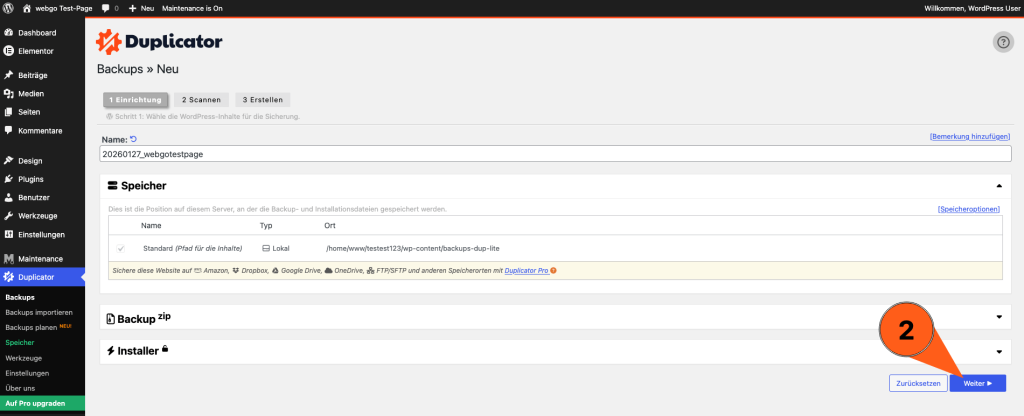Click the Werkzeuge wrench icon
The width and height of the screenshot is (1024, 416).
pos(9,216)
